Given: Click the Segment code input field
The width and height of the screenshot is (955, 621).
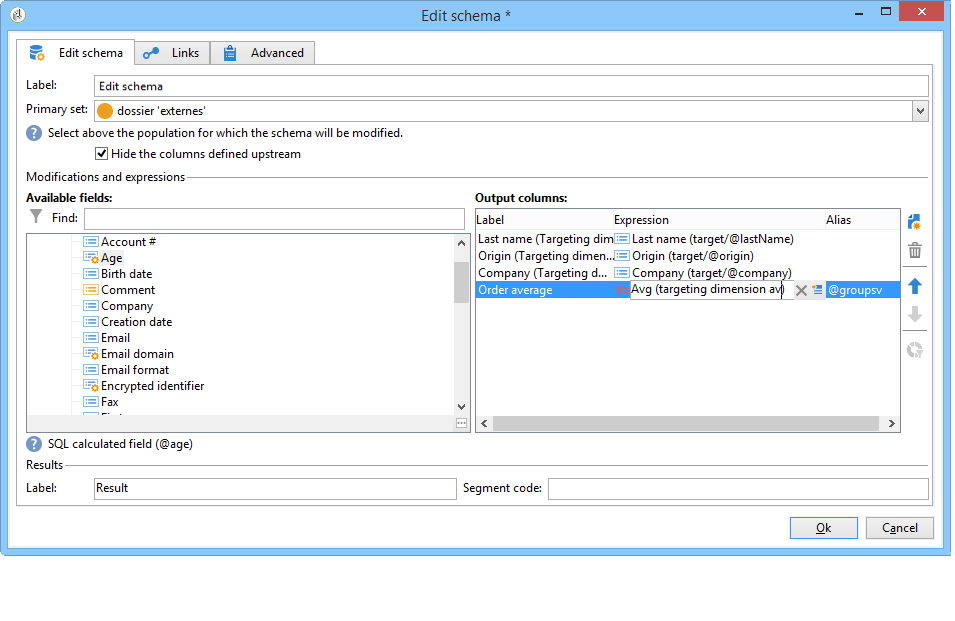Looking at the screenshot, I should [738, 488].
